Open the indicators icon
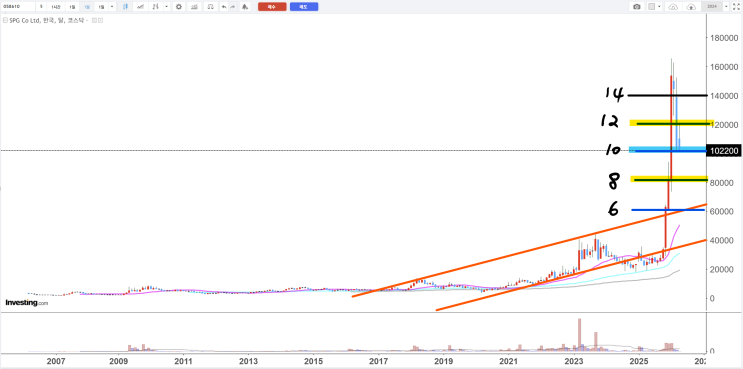The image size is (743, 369). click(x=194, y=7)
